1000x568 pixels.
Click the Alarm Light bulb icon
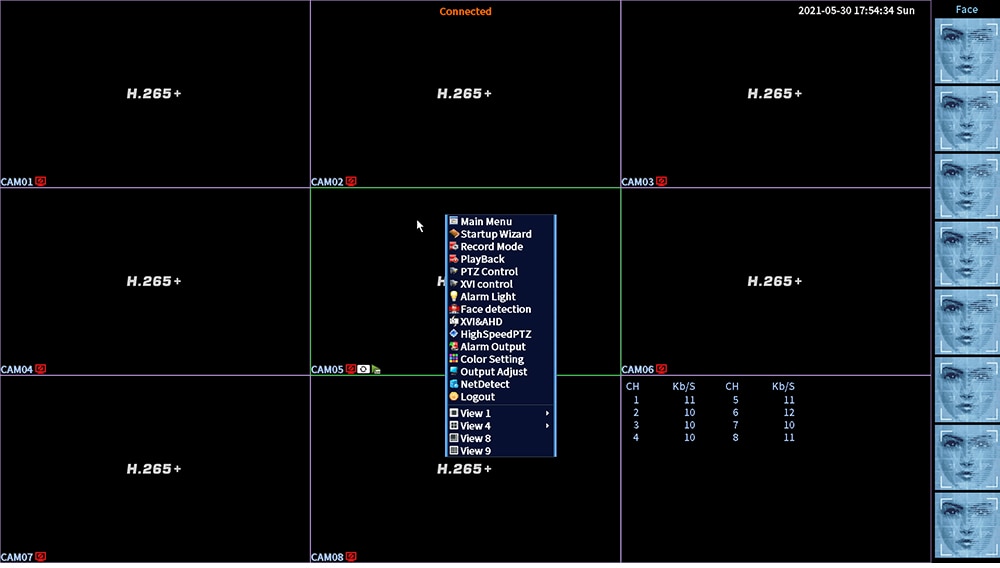coord(453,296)
